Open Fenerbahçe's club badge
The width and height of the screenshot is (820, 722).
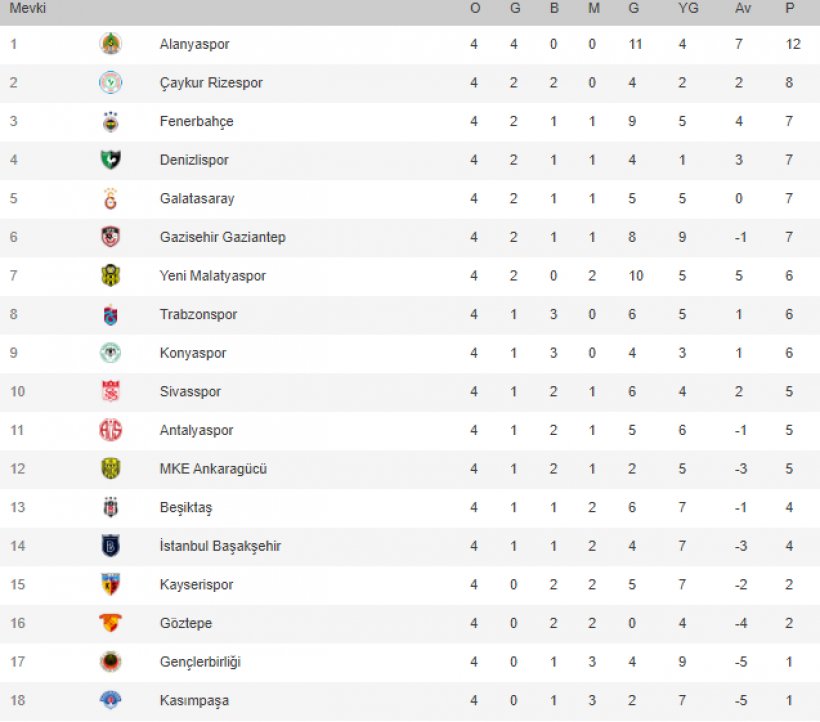110,121
